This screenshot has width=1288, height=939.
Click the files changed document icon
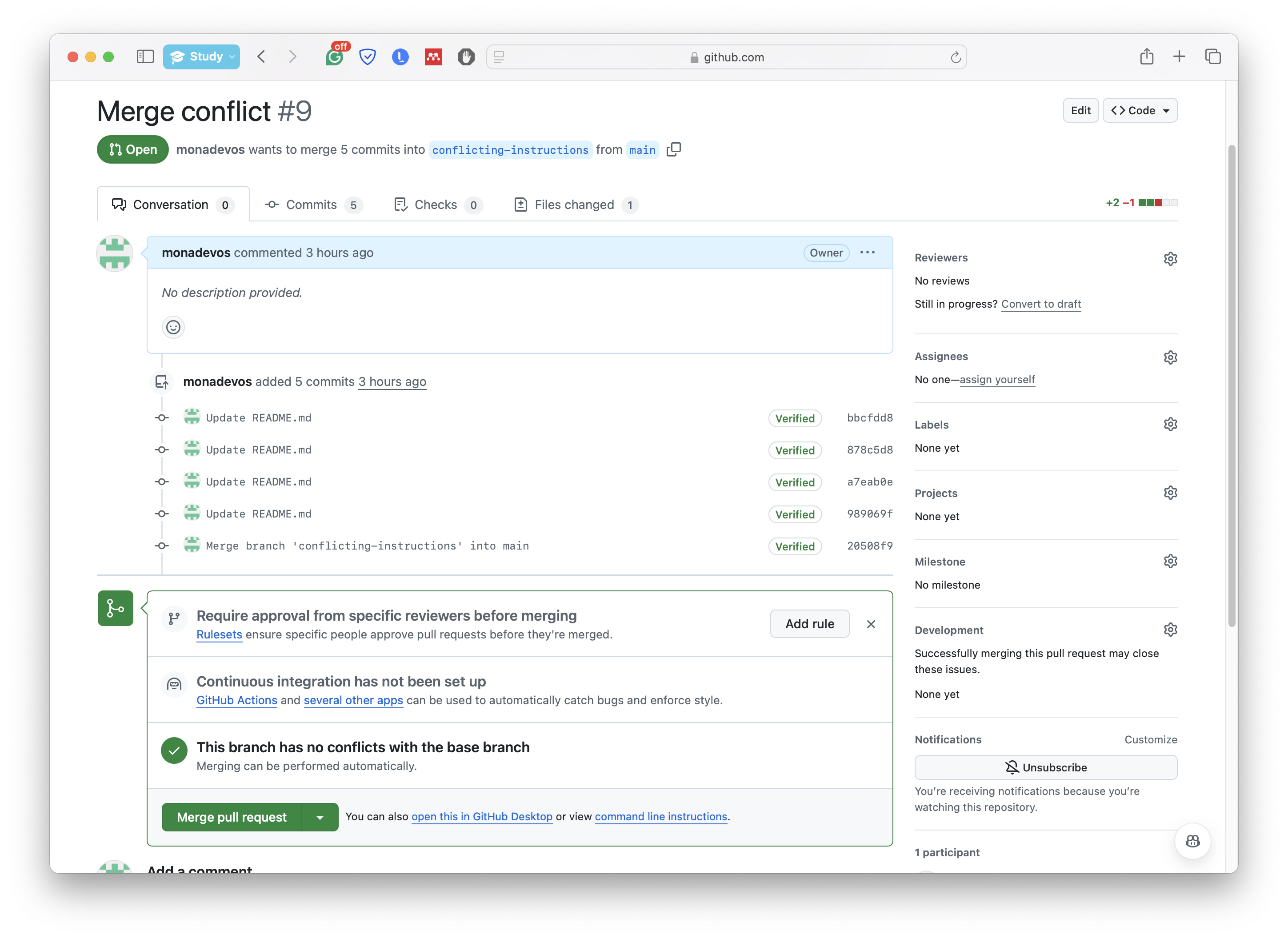tap(521, 204)
